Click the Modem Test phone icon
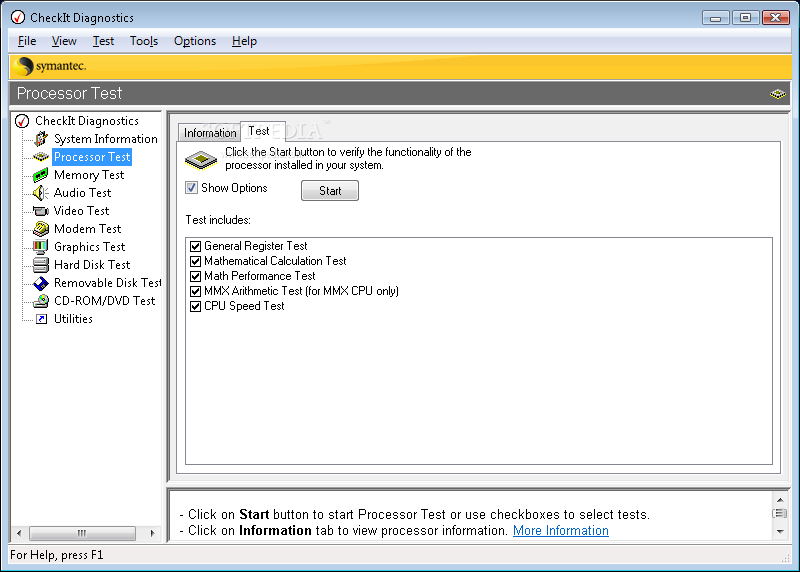Screen dimensions: 800x572 (x=41, y=229)
